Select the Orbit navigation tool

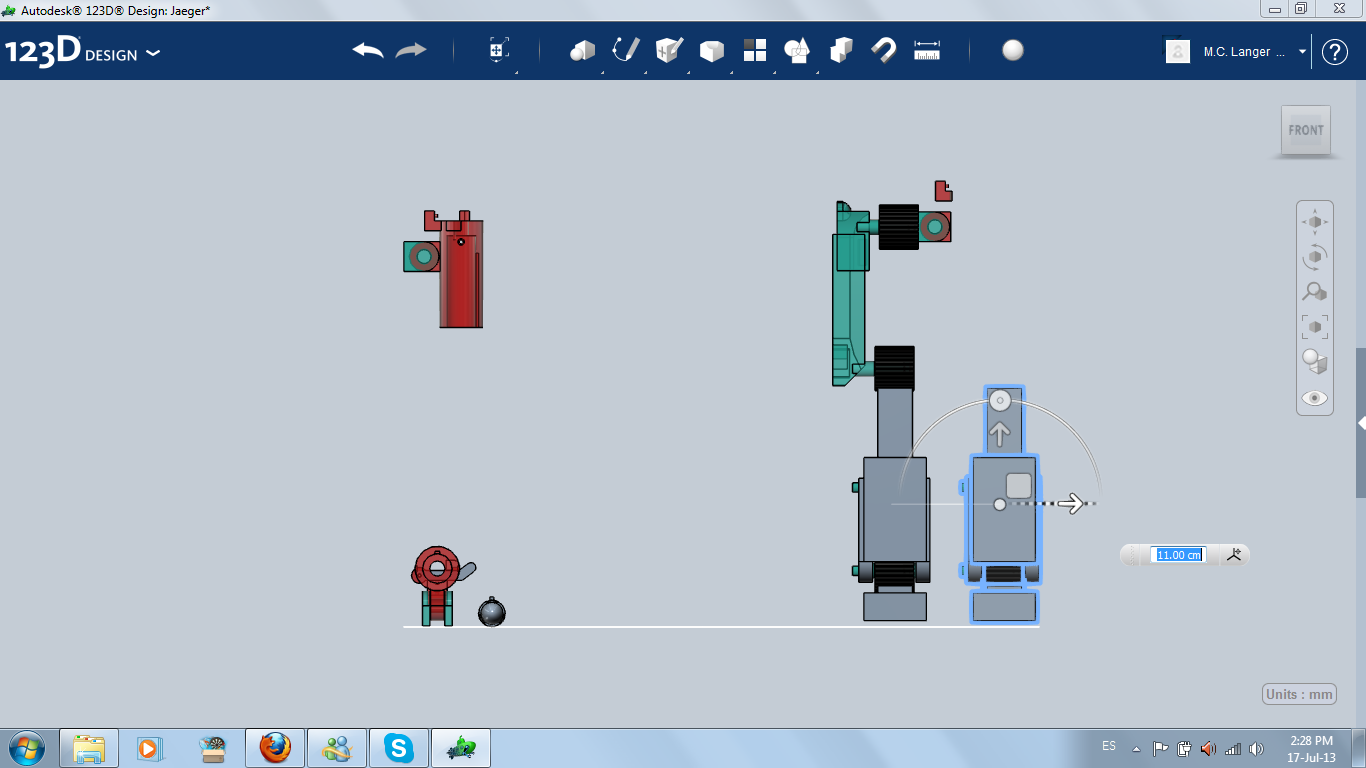tap(1314, 257)
